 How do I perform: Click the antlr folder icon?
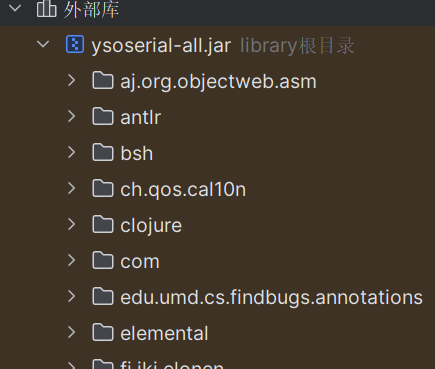coord(103,116)
